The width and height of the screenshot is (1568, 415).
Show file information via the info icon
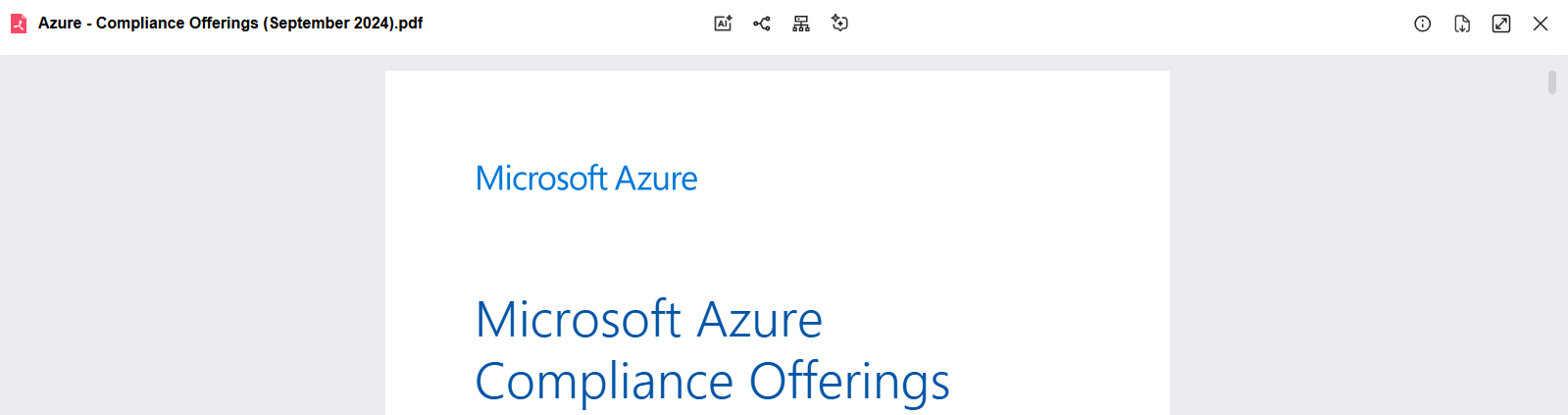[x=1423, y=24]
